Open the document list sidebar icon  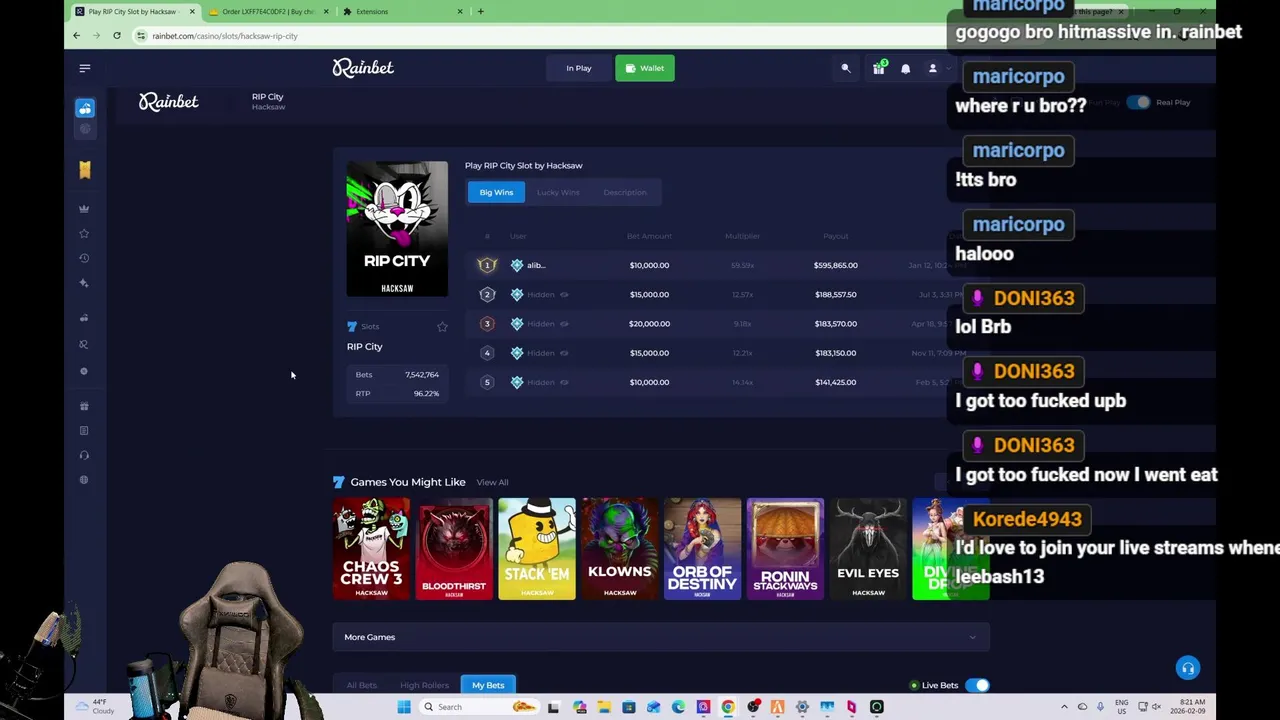(x=84, y=430)
